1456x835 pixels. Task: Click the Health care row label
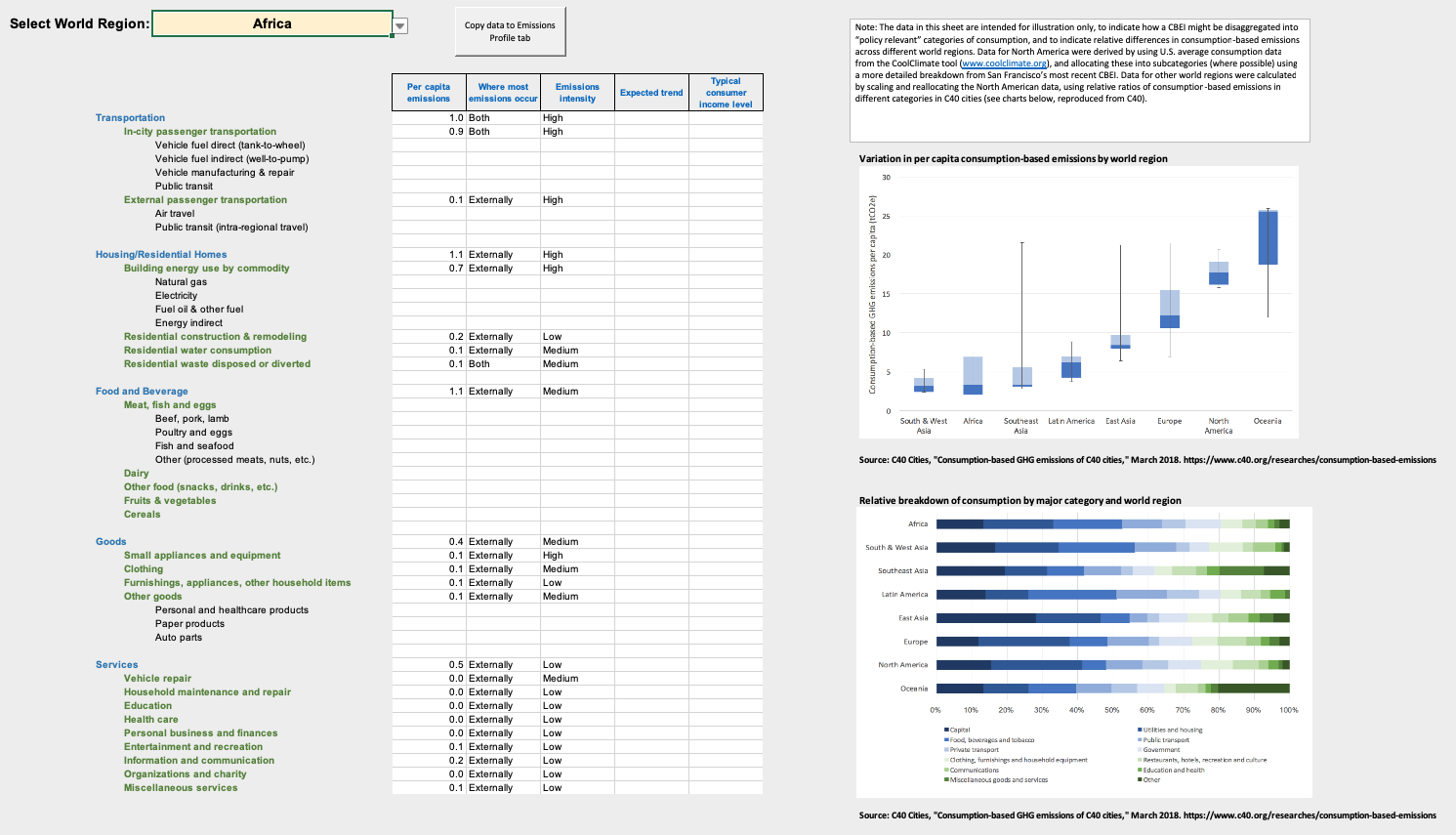point(151,719)
